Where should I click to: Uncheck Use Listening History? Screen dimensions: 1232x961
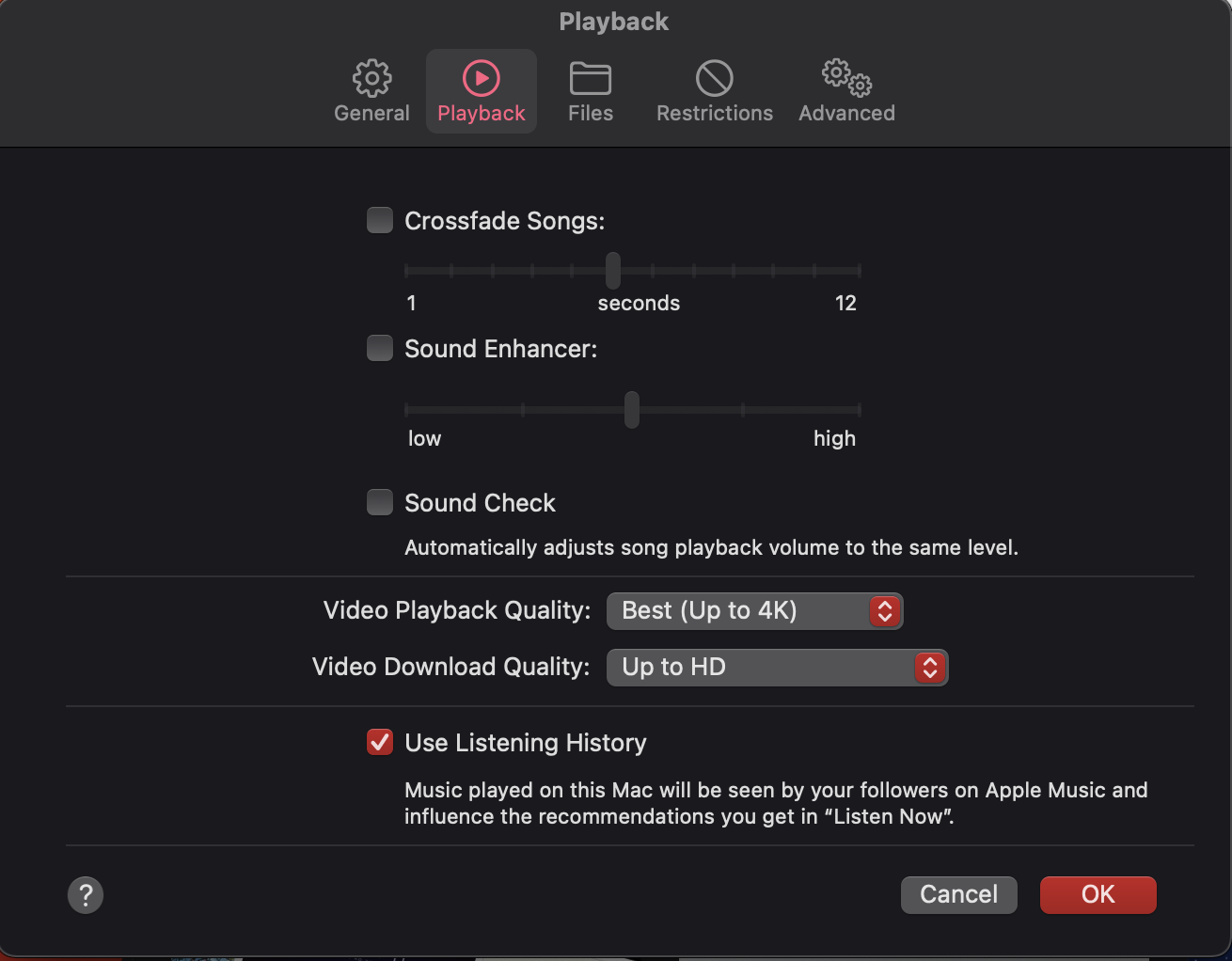[x=380, y=742]
